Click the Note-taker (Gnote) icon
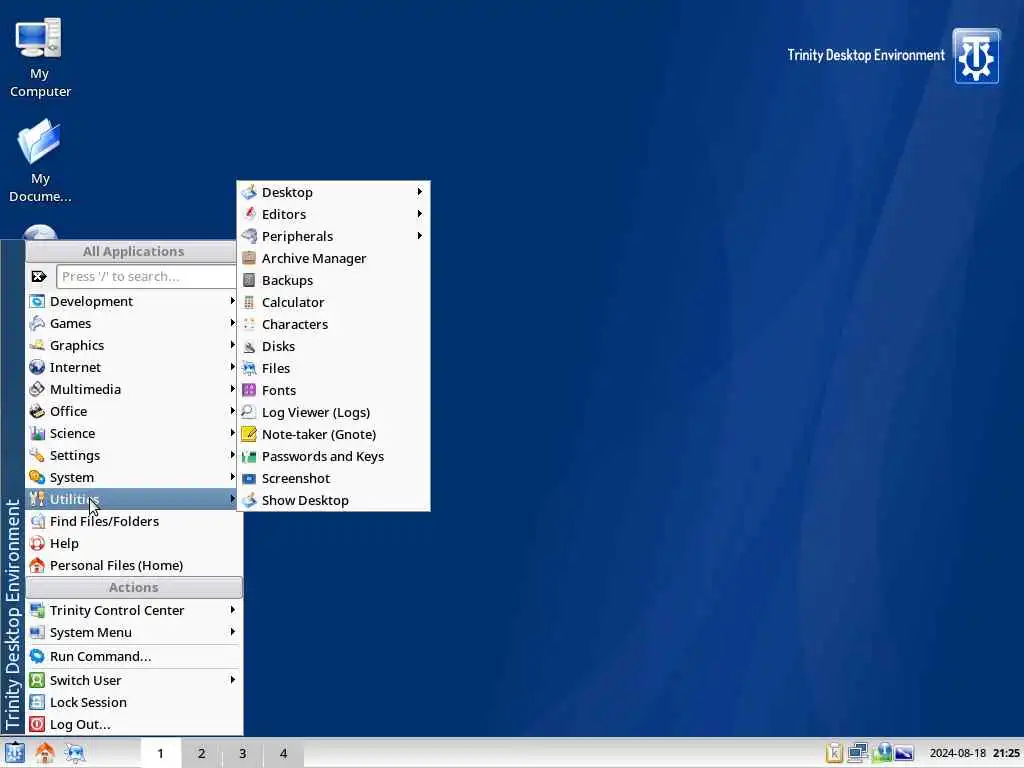 point(249,434)
